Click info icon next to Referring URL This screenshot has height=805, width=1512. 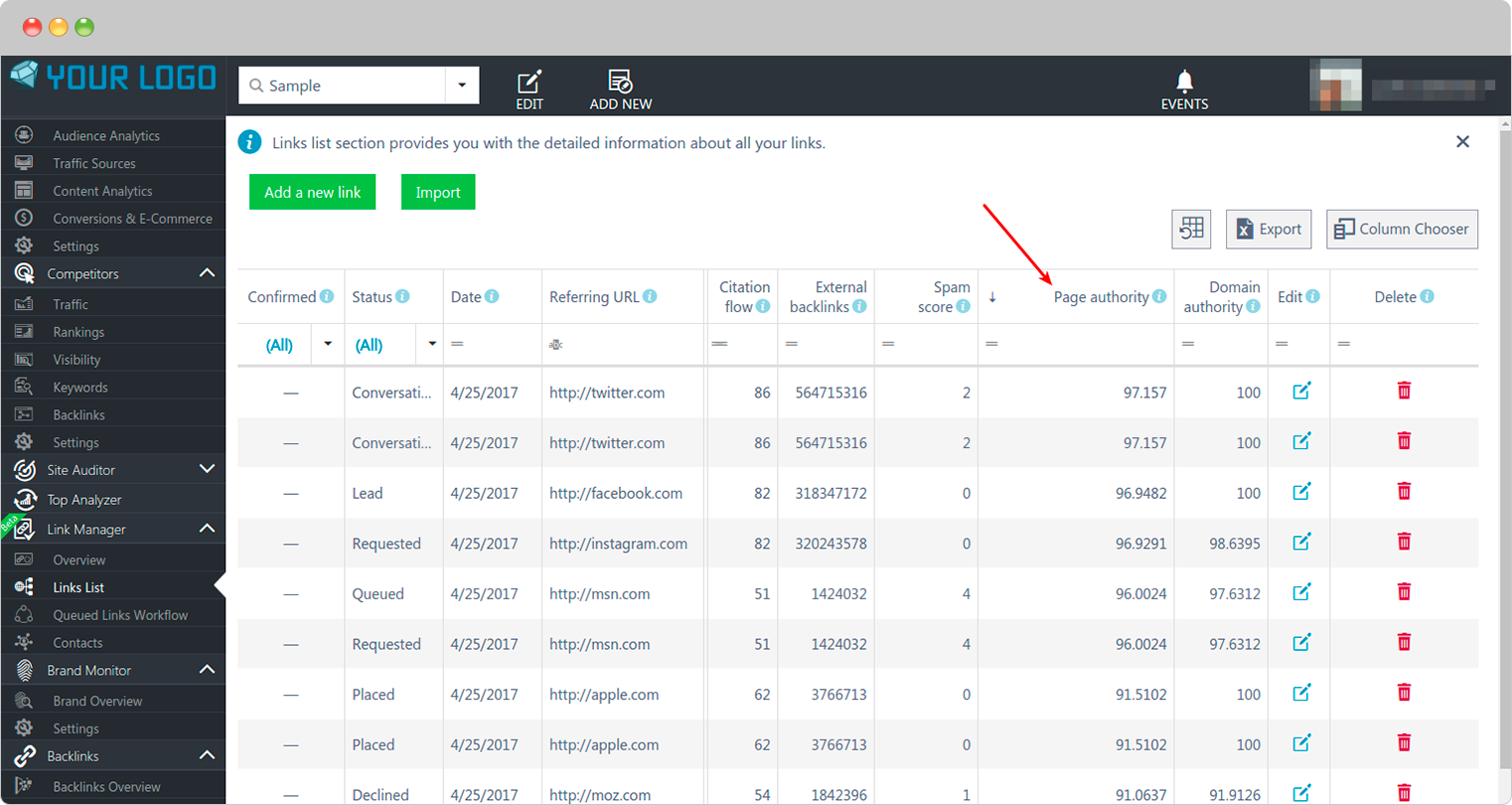click(x=650, y=296)
